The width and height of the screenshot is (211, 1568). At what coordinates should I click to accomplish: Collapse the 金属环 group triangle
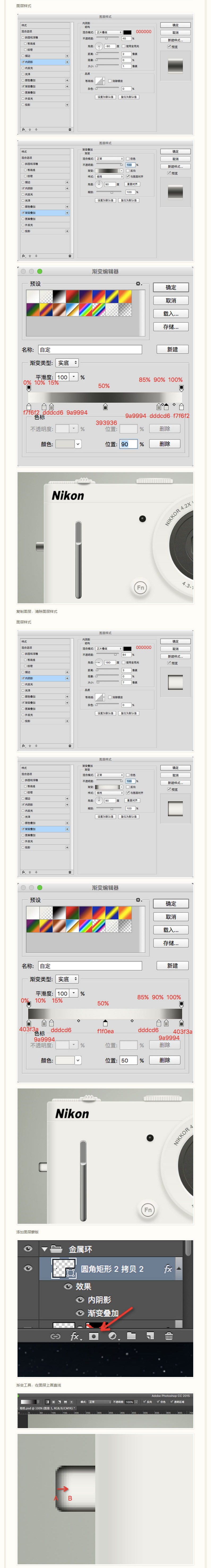[x=45, y=1249]
